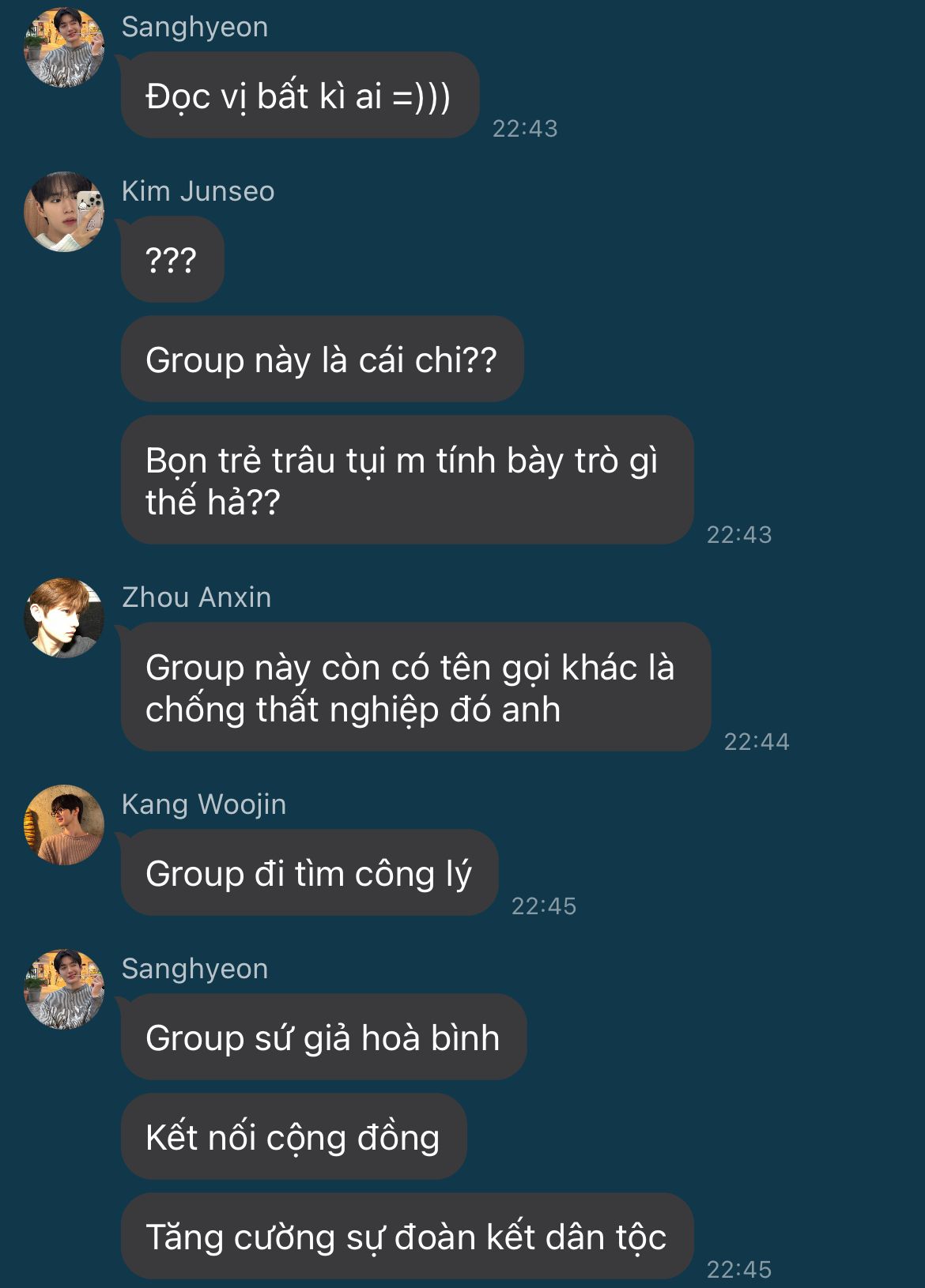The width and height of the screenshot is (925, 1288).
Task: Tap the first "Sanghyeon" sender name
Action: pyautogui.click(x=194, y=27)
